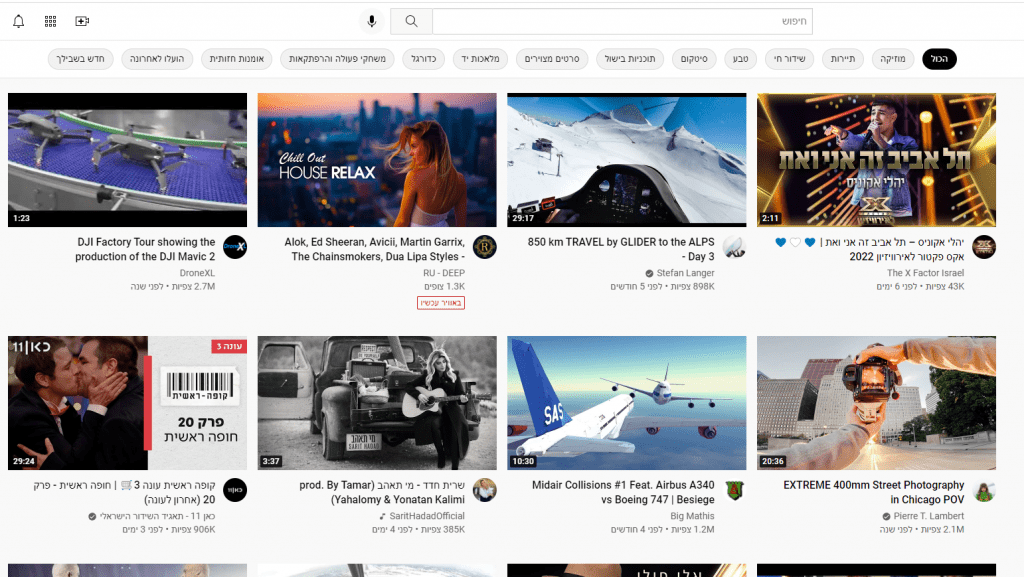Open the YouTube apps grid
The image size is (1024, 577).
point(50,21)
